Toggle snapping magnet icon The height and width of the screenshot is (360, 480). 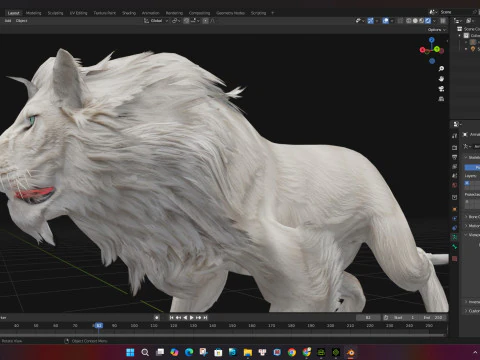pyautogui.click(x=186, y=21)
